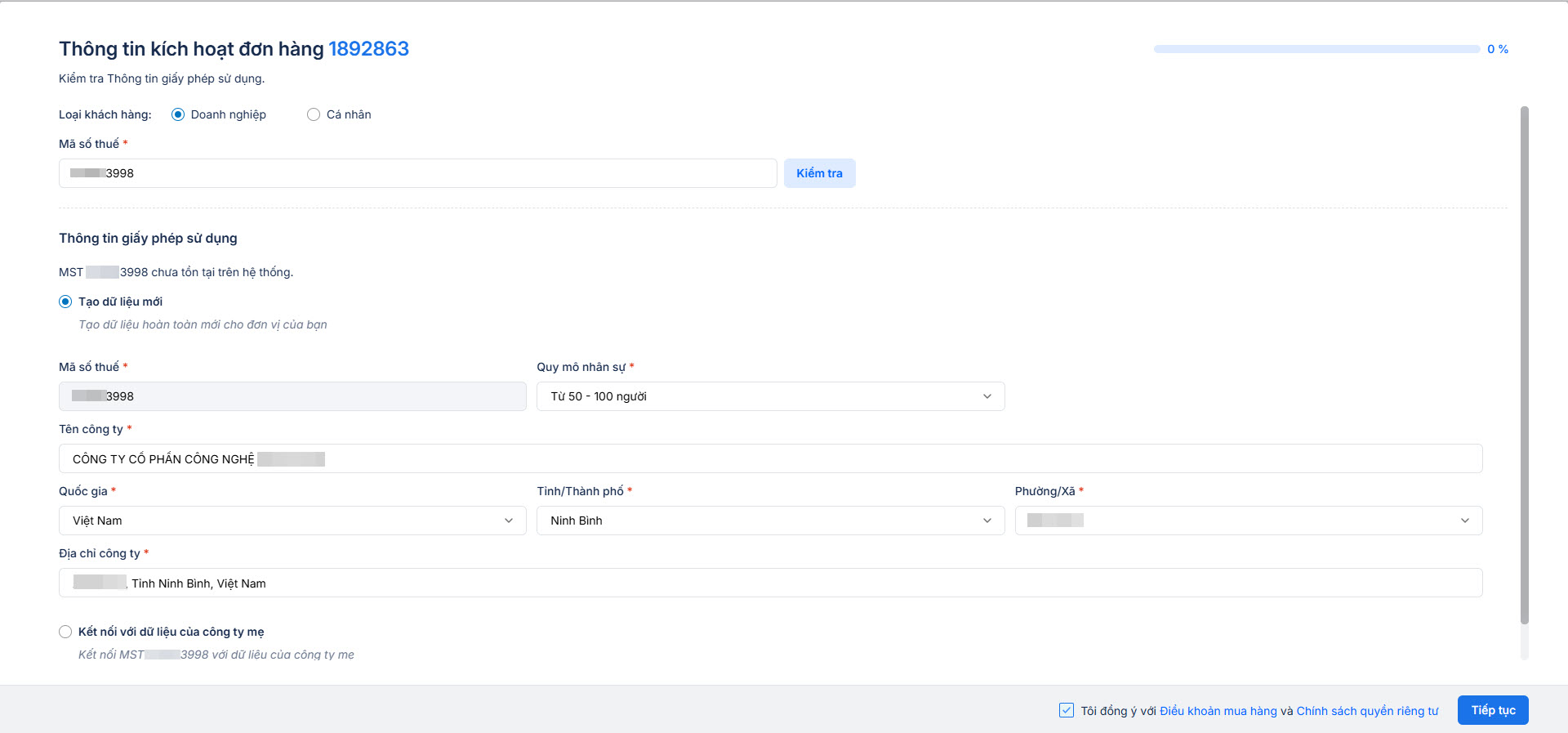
Task: Click the vertical scrollbar thumb
Action: coord(1524,365)
